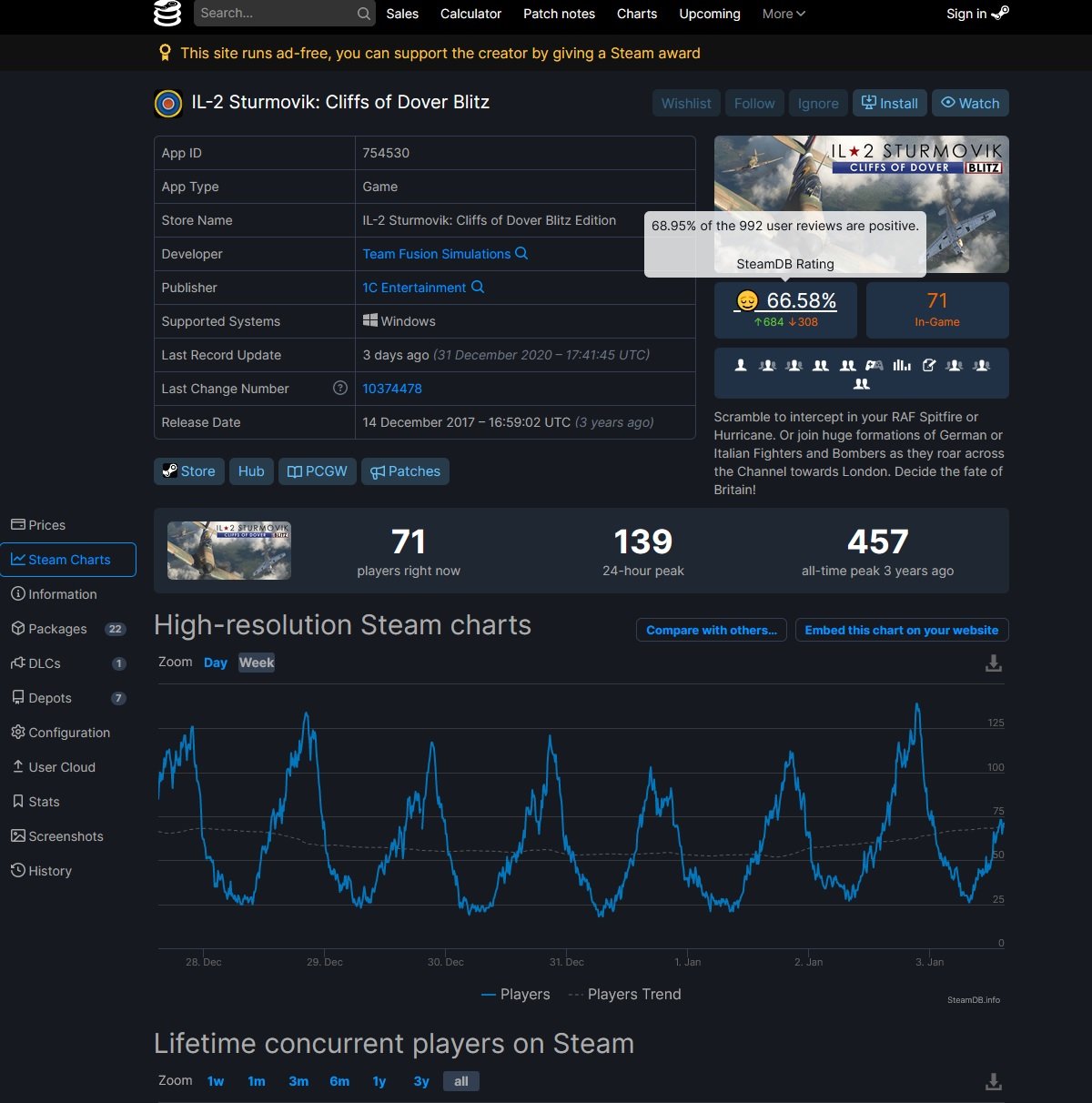Click the Install button
1092x1103 pixels.
[890, 103]
